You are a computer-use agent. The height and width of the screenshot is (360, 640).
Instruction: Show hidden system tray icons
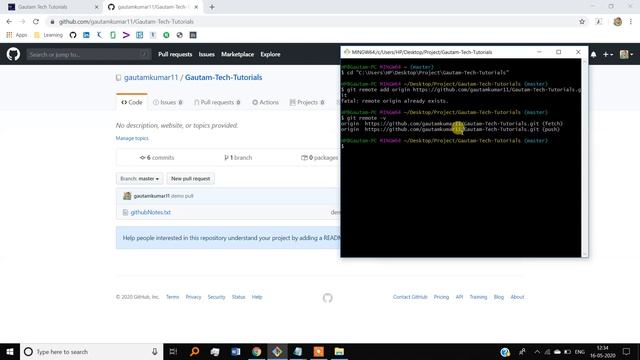click(x=537, y=351)
